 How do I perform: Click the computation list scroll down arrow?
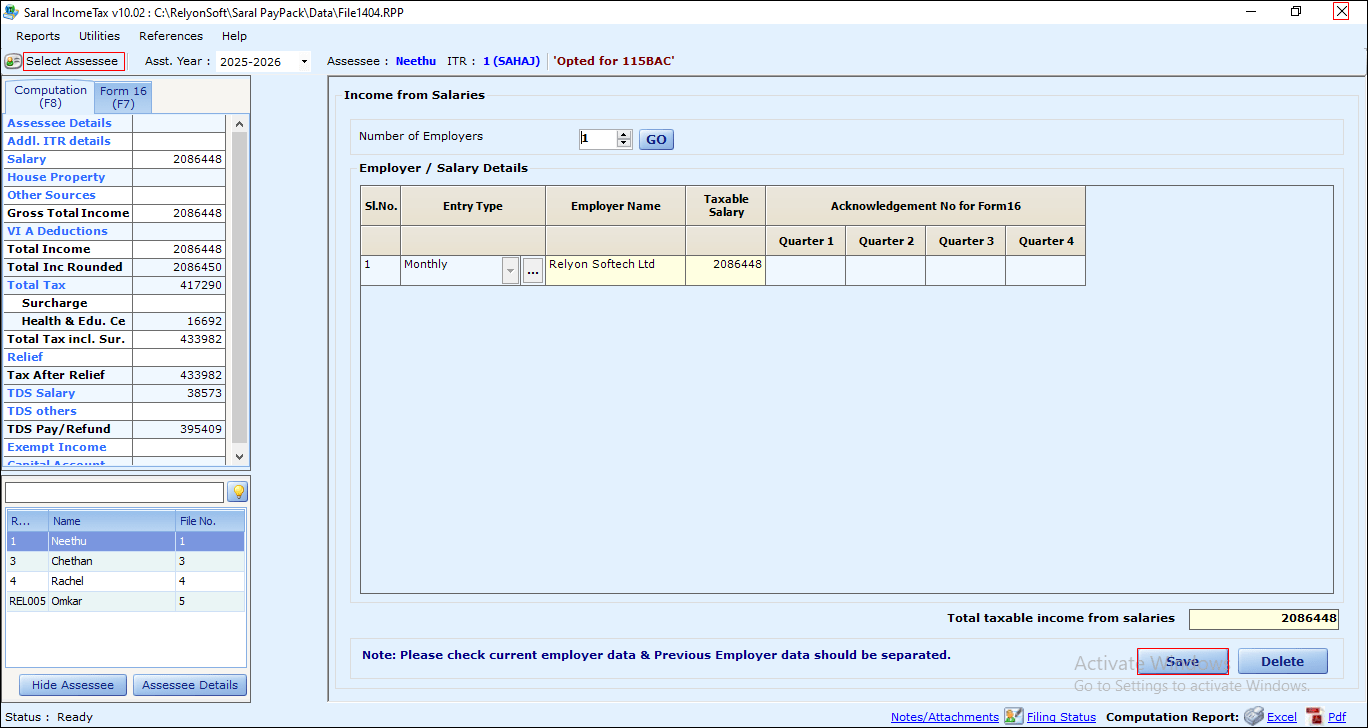238,456
